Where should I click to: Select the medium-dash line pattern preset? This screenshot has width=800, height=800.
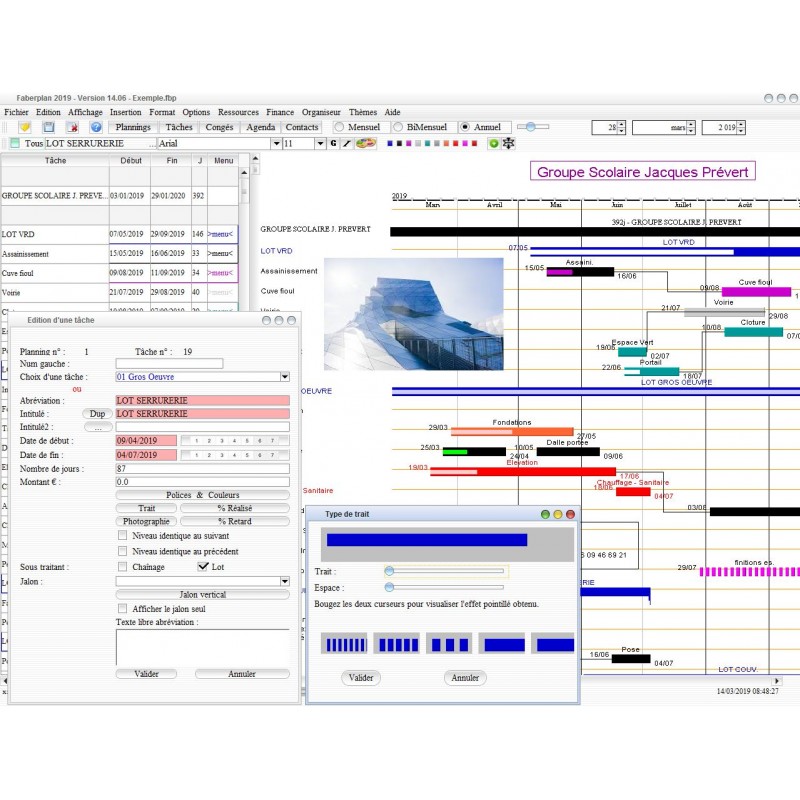396,643
